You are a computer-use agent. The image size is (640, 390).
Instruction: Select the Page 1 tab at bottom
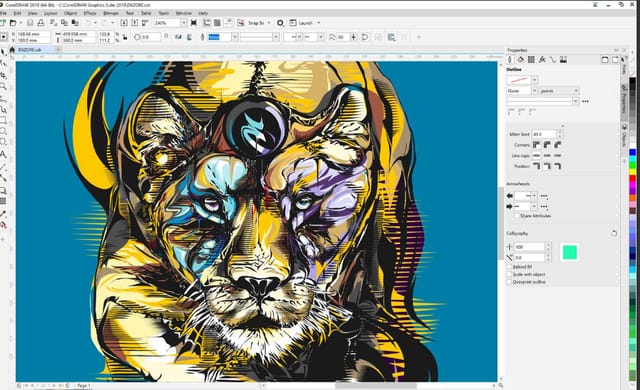tap(84, 386)
